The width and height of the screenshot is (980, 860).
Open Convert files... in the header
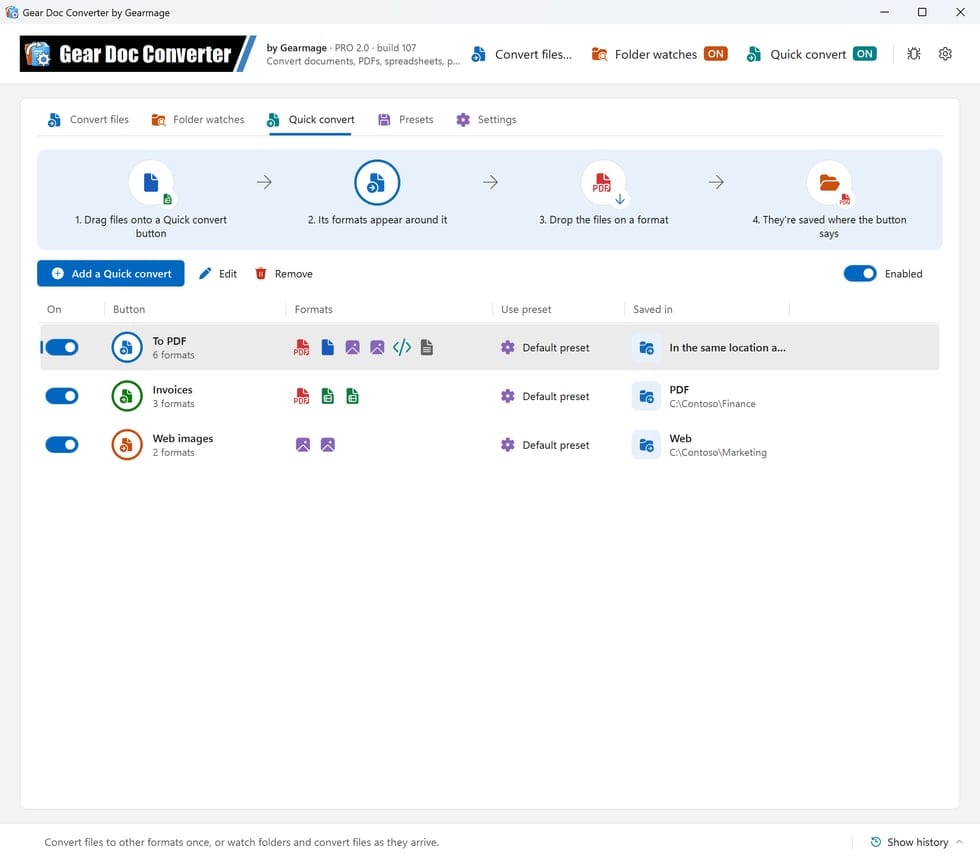pos(522,54)
